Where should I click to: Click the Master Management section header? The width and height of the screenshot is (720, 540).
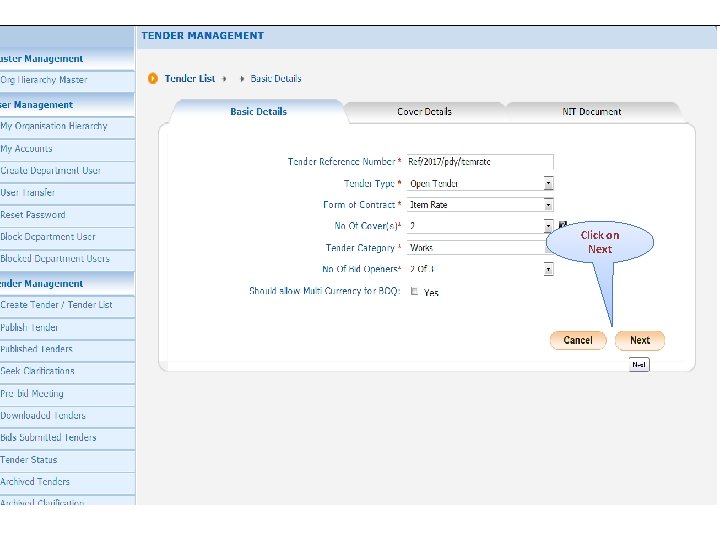tap(67, 59)
